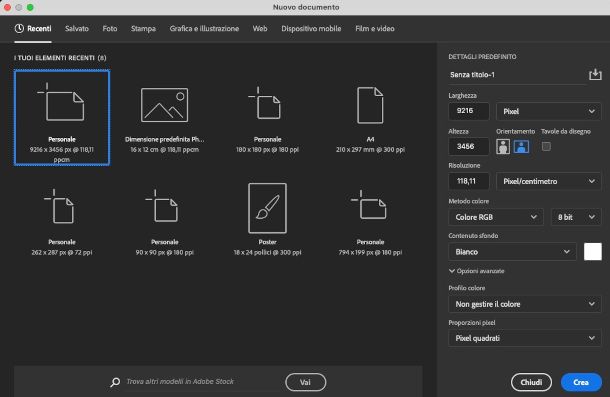This screenshot has width=610, height=397.
Task: Edit the document name Senza titolo-1
Action: click(x=517, y=75)
